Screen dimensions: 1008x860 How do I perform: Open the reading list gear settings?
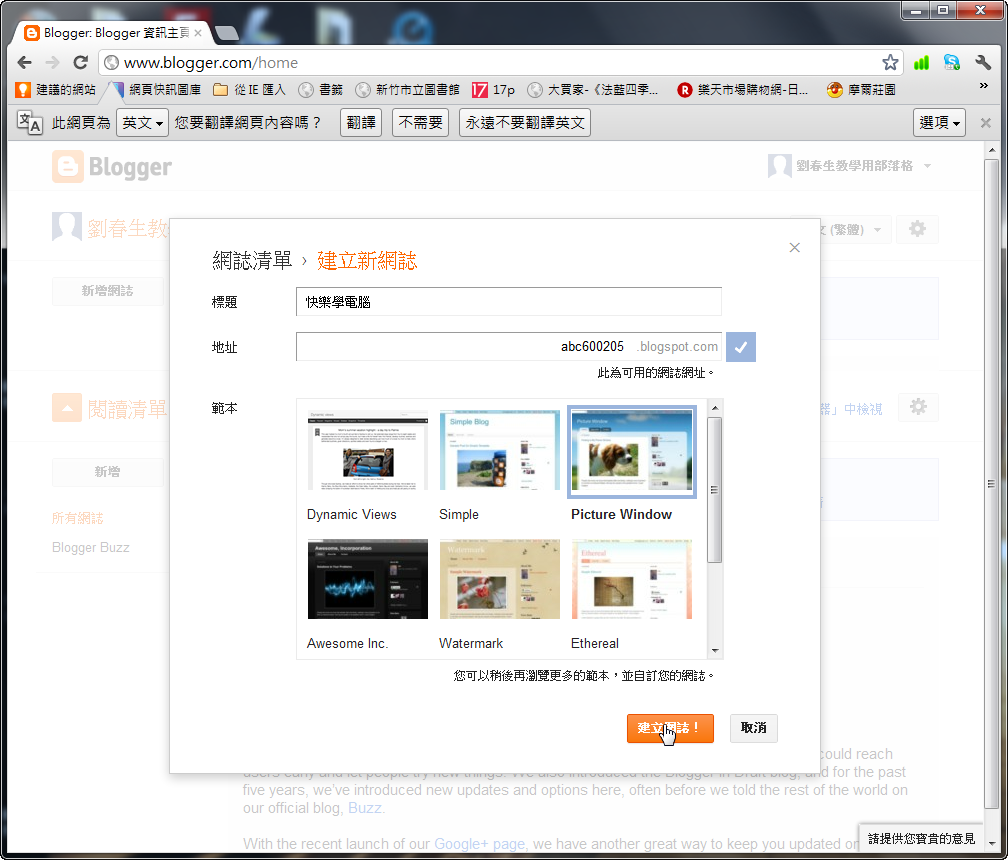pyautogui.click(x=919, y=407)
